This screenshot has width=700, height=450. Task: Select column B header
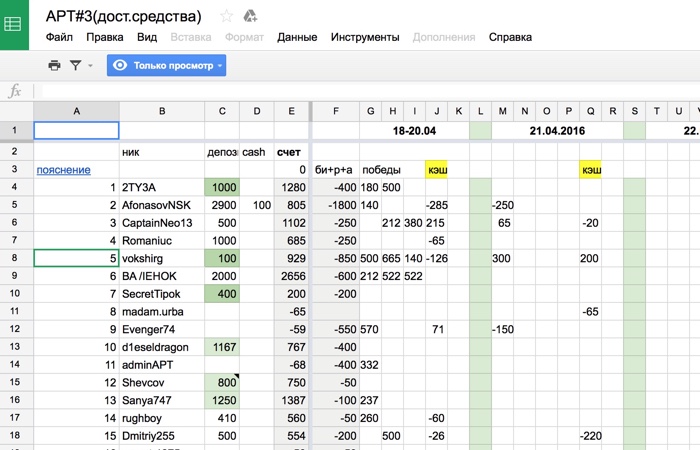pyautogui.click(x=162, y=111)
